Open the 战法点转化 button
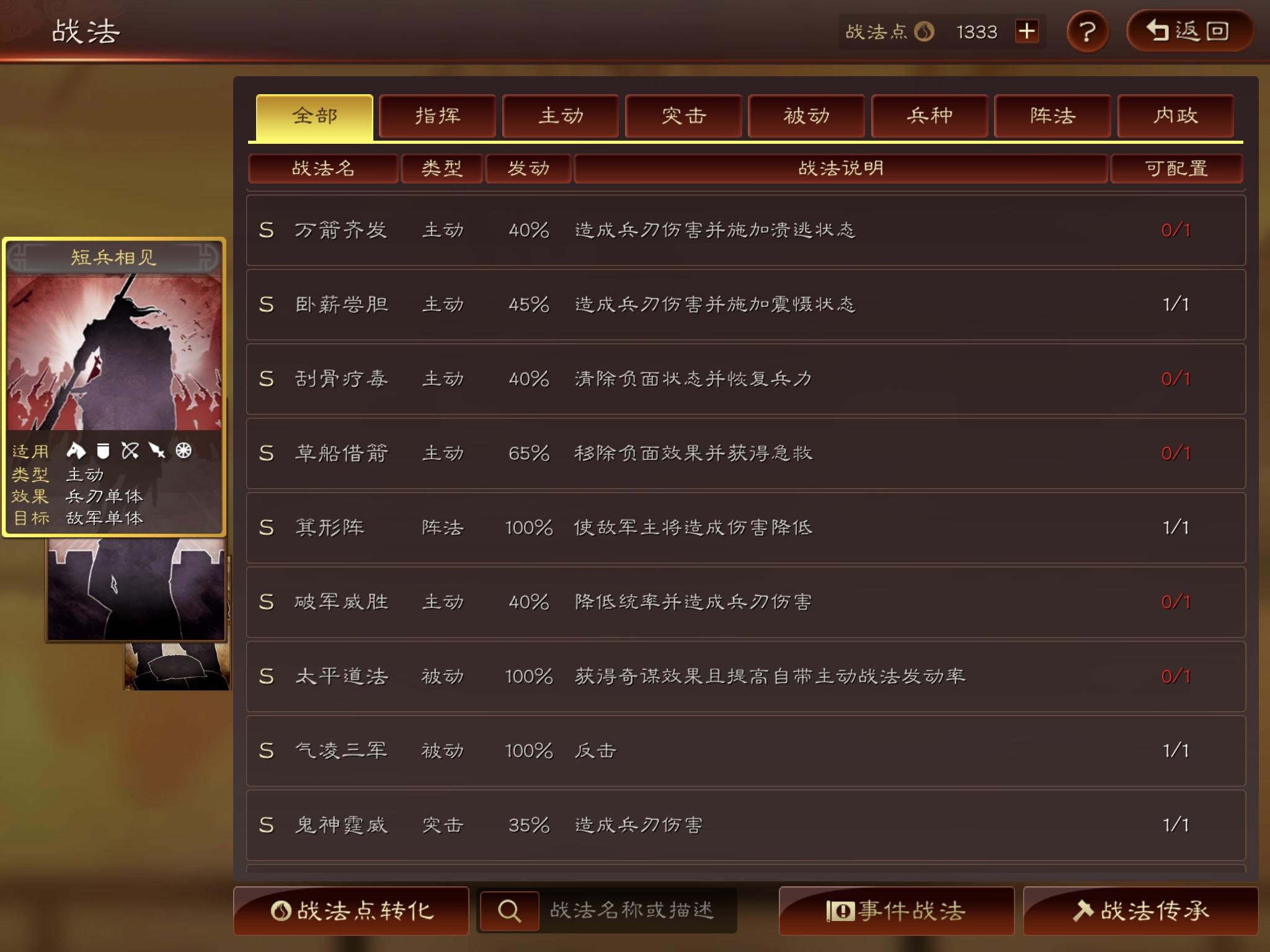1270x952 pixels. coord(351,910)
